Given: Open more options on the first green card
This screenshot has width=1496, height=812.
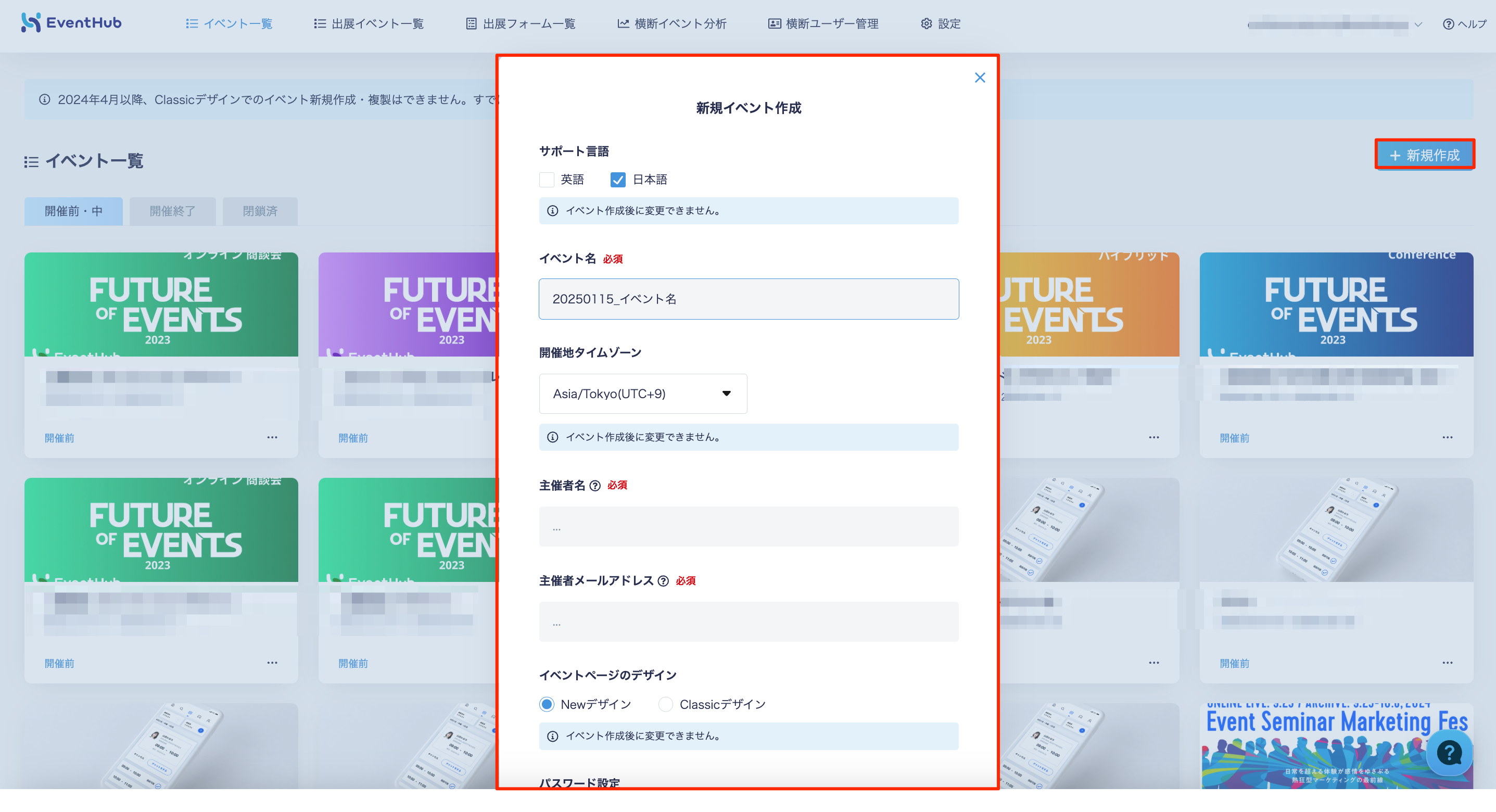Looking at the screenshot, I should tap(272, 437).
